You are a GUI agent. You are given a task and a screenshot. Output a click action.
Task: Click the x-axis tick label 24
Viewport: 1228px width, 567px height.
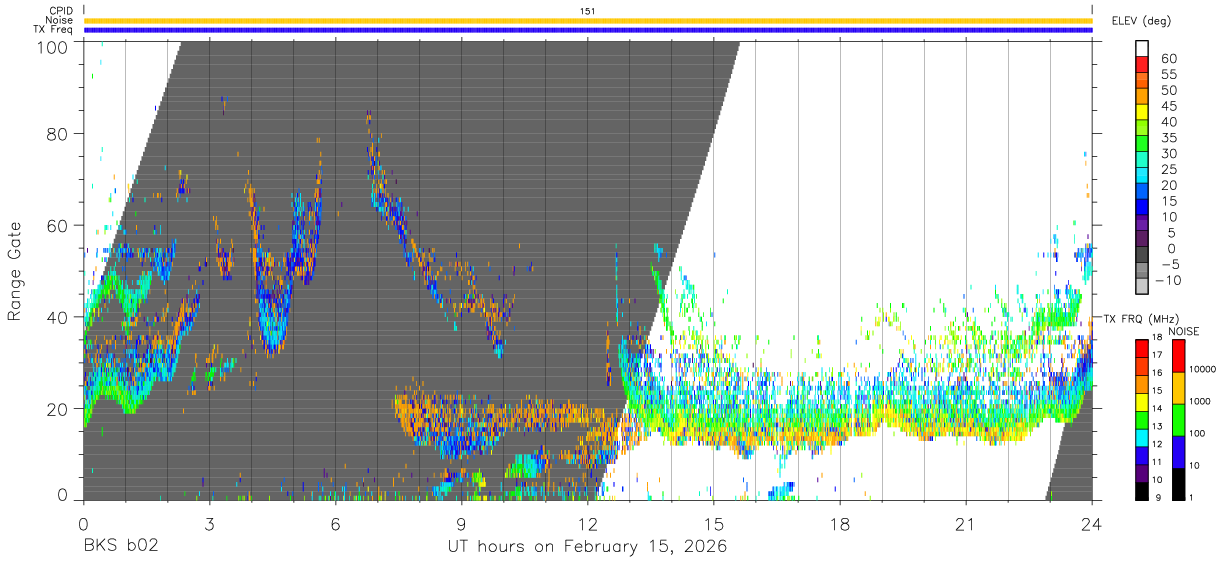1092,523
